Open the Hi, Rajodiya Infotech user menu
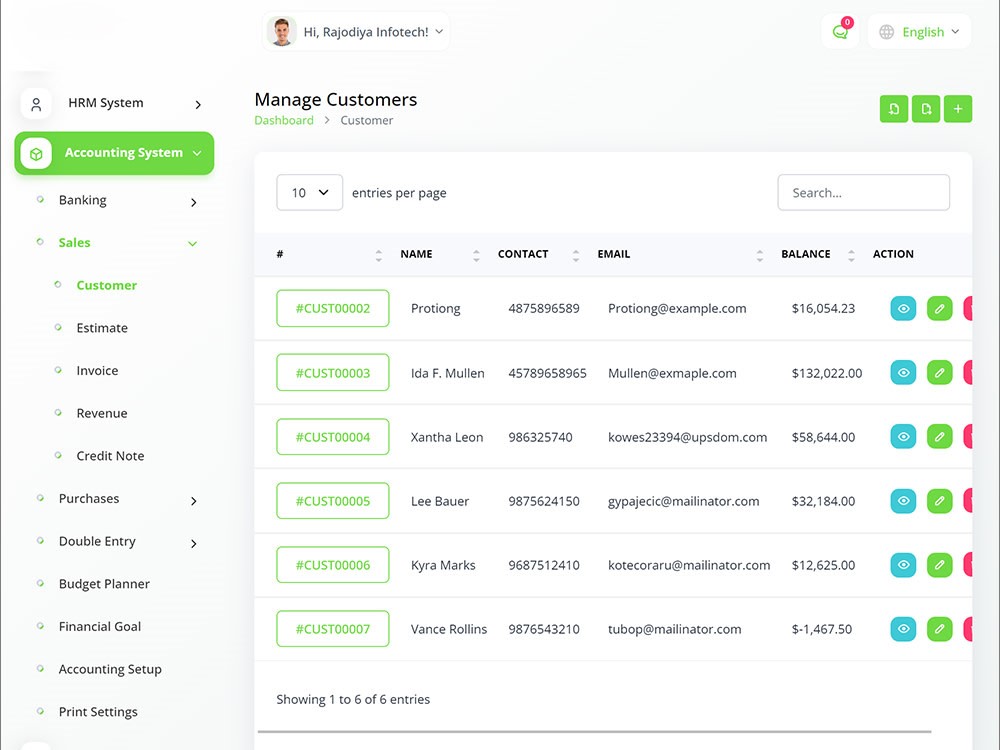Image resolution: width=1000 pixels, height=750 pixels. (356, 32)
